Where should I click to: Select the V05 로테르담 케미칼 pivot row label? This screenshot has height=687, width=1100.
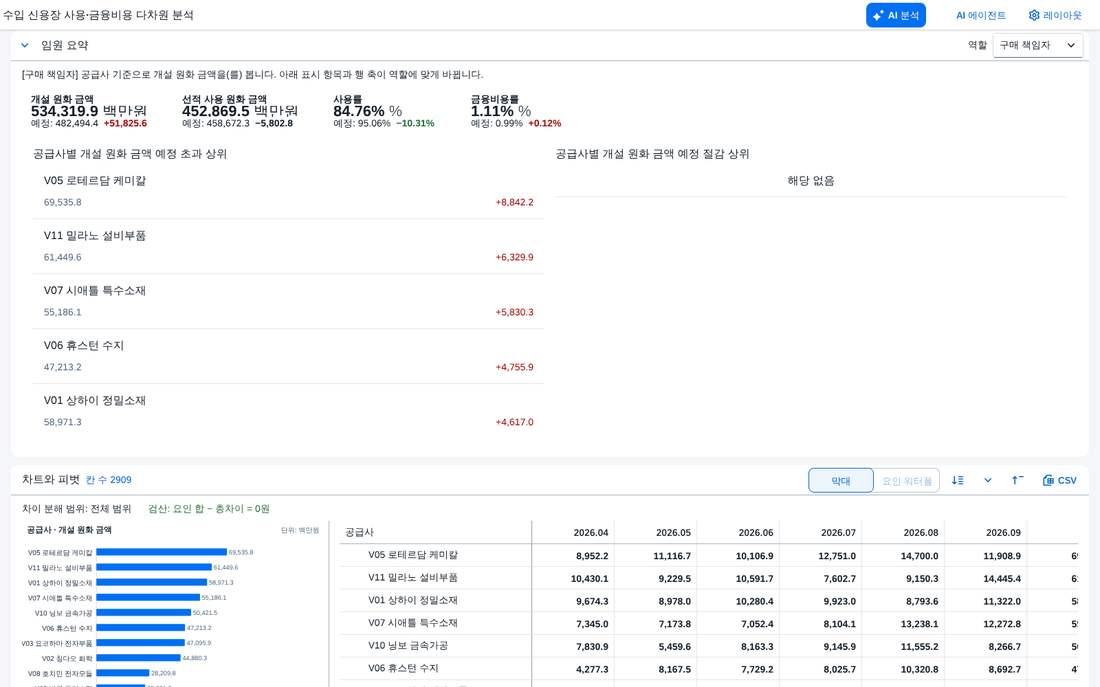click(412, 555)
